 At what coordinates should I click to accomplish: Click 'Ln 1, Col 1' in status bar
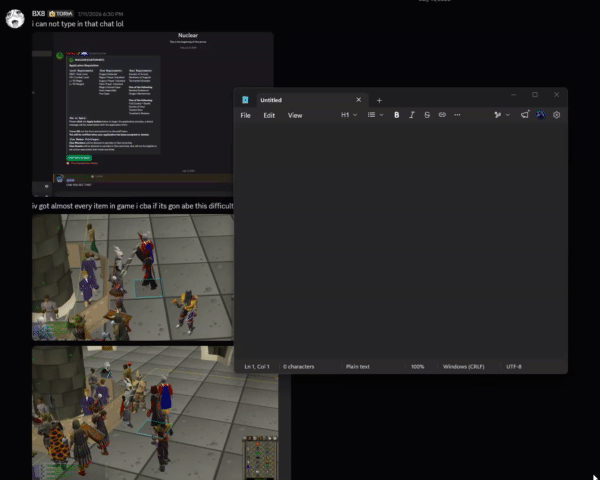(257, 367)
